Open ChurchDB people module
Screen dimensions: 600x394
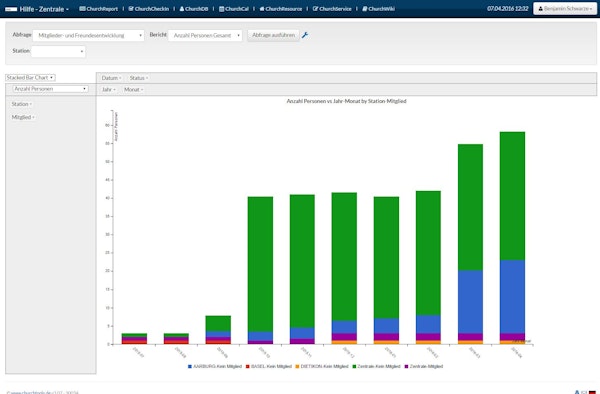(x=194, y=9)
